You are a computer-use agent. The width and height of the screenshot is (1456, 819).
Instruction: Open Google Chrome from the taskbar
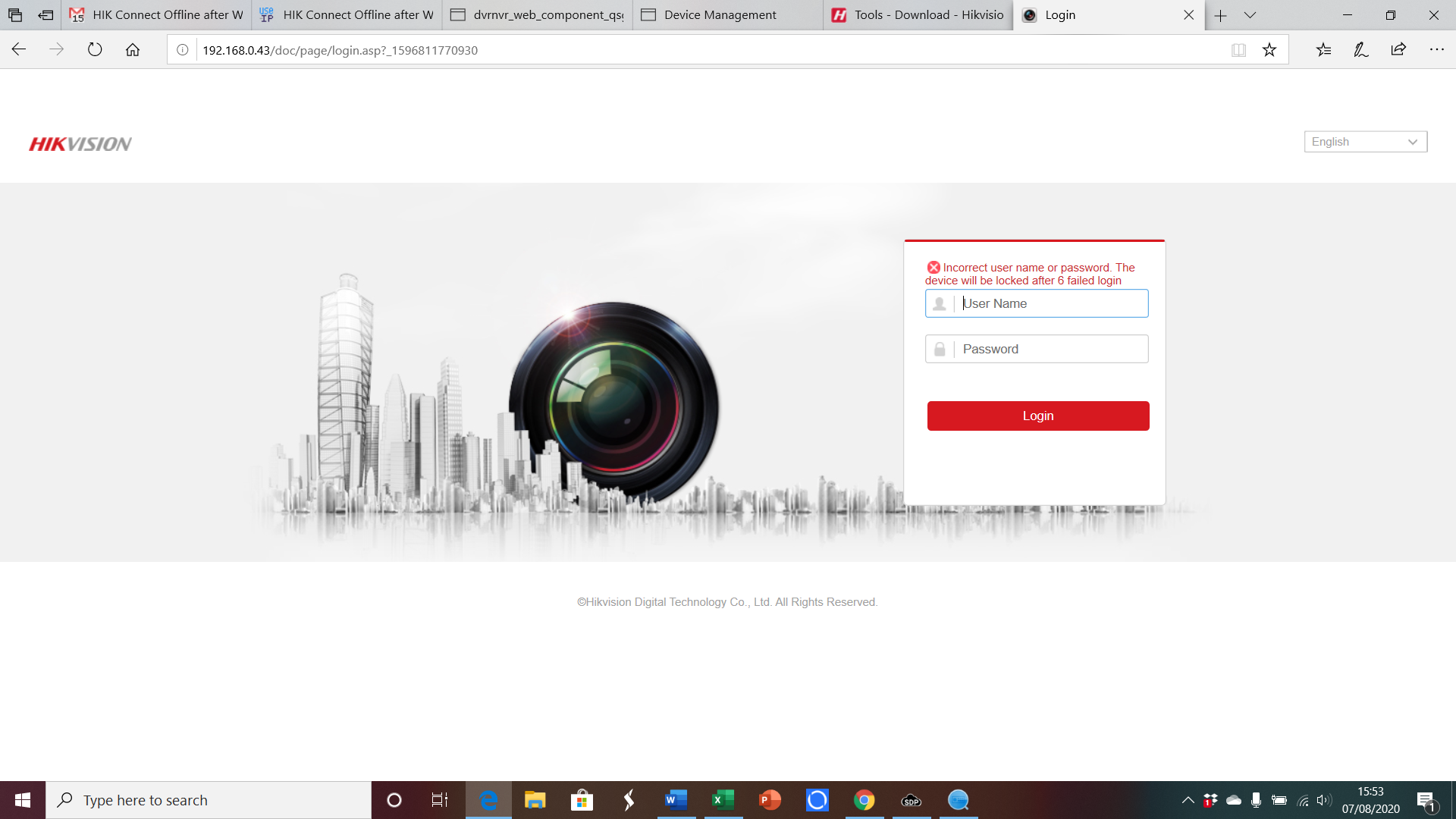click(x=864, y=800)
